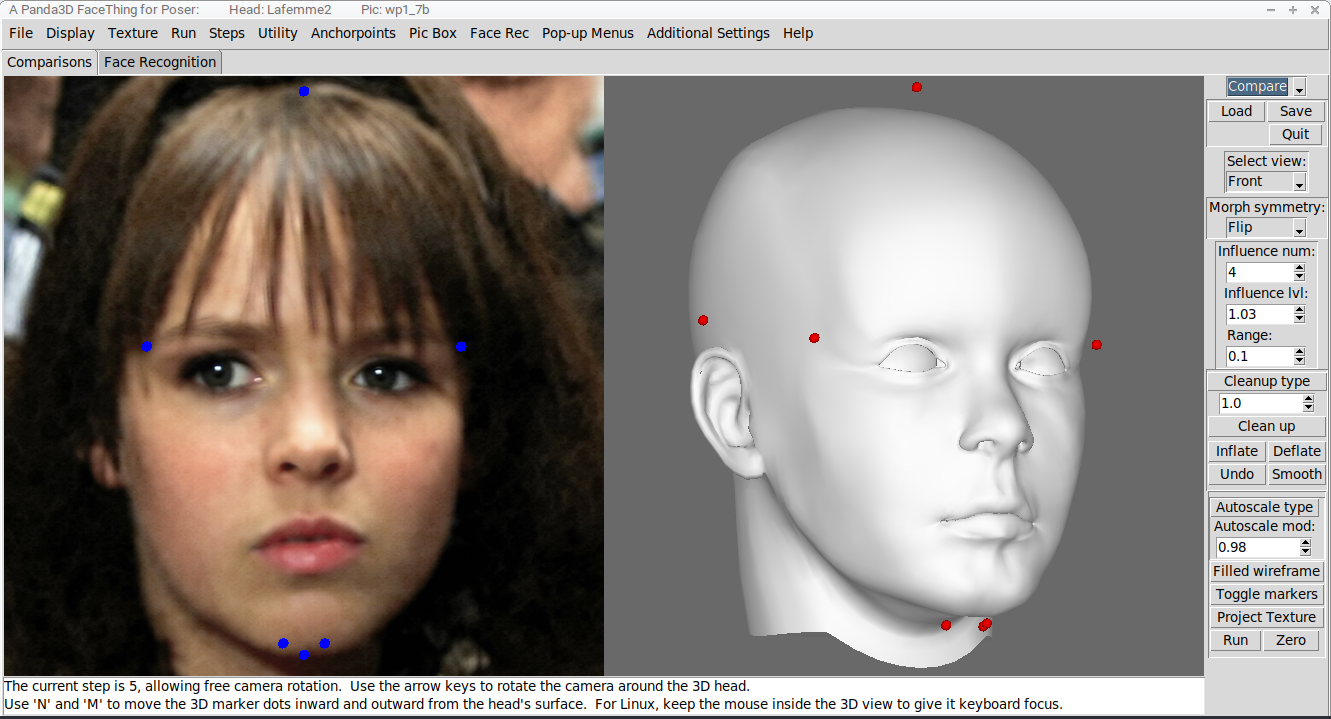Select the red marker above the 3D head
Screen dimensions: 1331x719
916,87
